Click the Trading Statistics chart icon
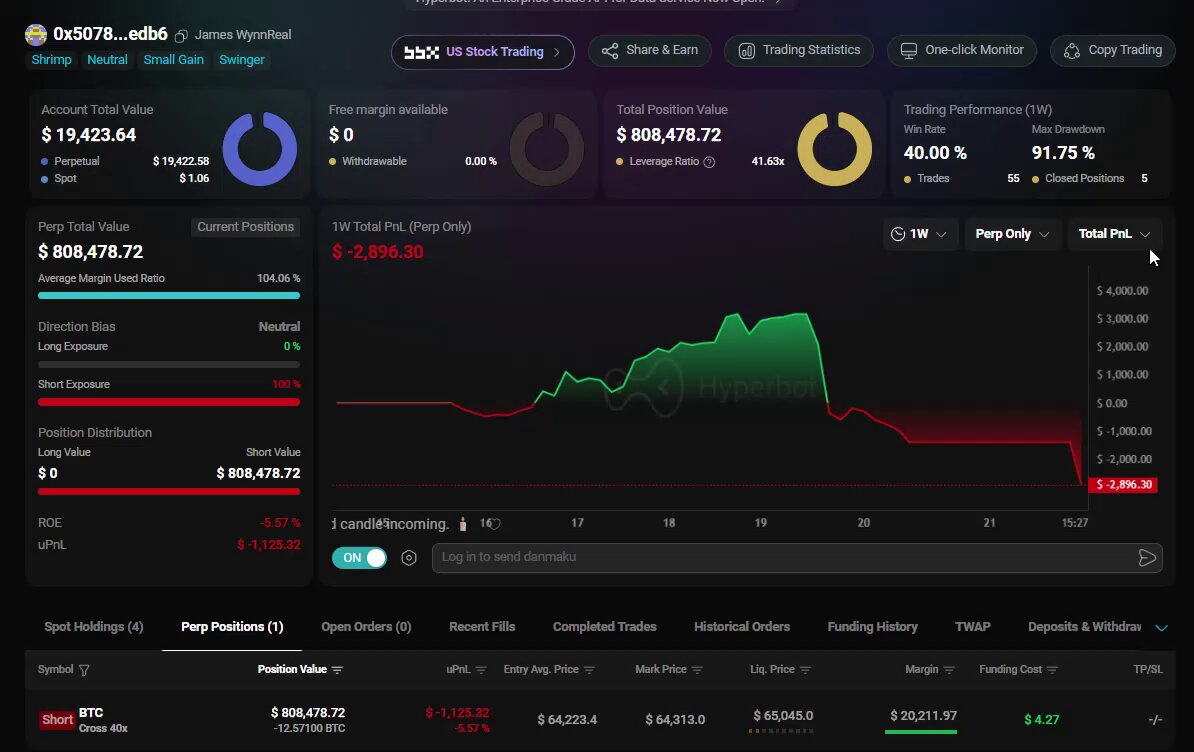The width and height of the screenshot is (1194, 752). coord(746,51)
